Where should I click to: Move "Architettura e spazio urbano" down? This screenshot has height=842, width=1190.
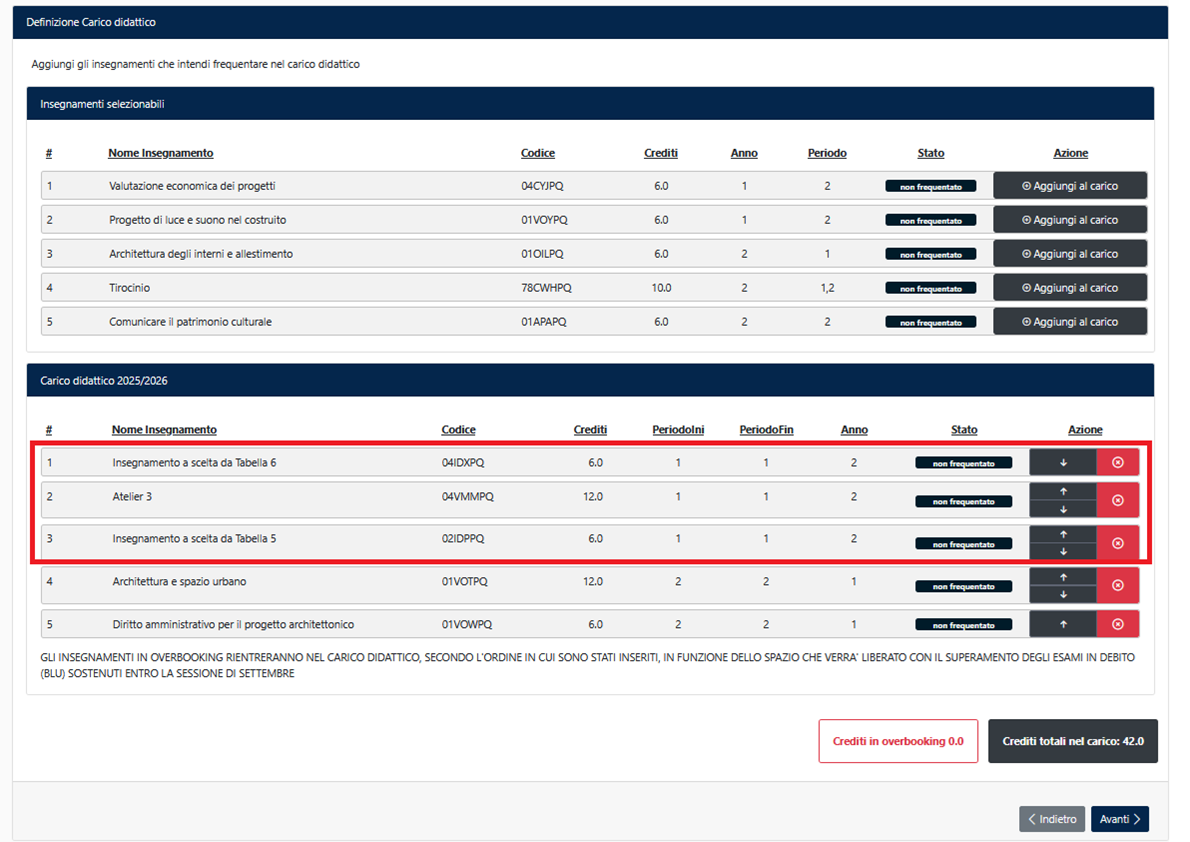pos(1063,592)
